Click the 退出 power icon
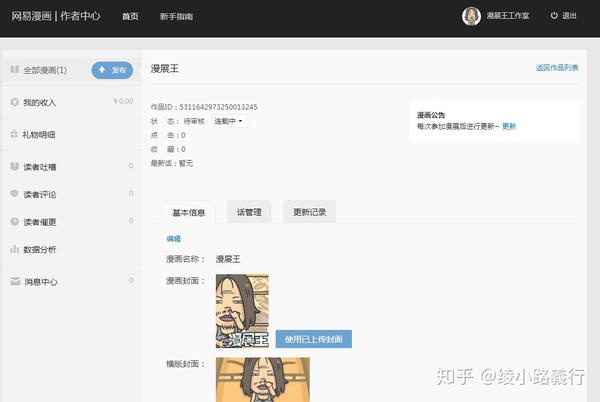 click(x=554, y=16)
